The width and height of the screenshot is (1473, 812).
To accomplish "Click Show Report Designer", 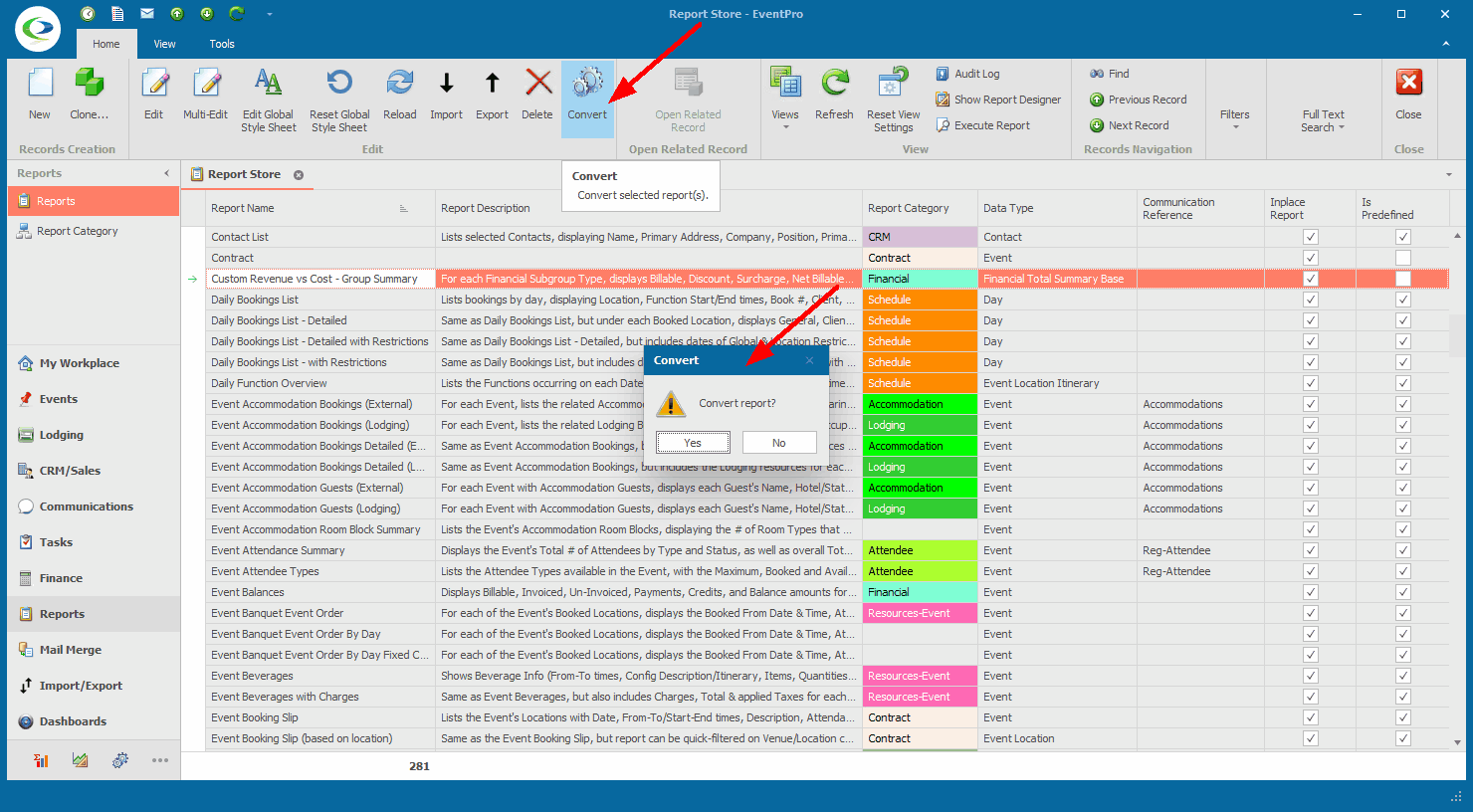I will 998,100.
